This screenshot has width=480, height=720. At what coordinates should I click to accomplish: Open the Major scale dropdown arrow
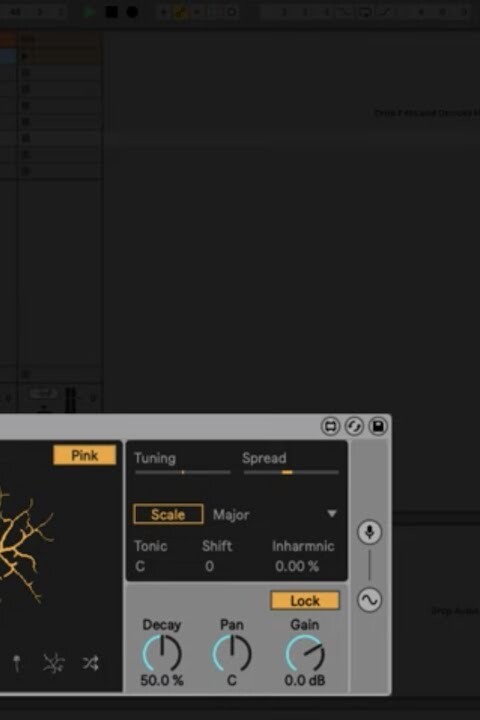pyautogui.click(x=332, y=514)
